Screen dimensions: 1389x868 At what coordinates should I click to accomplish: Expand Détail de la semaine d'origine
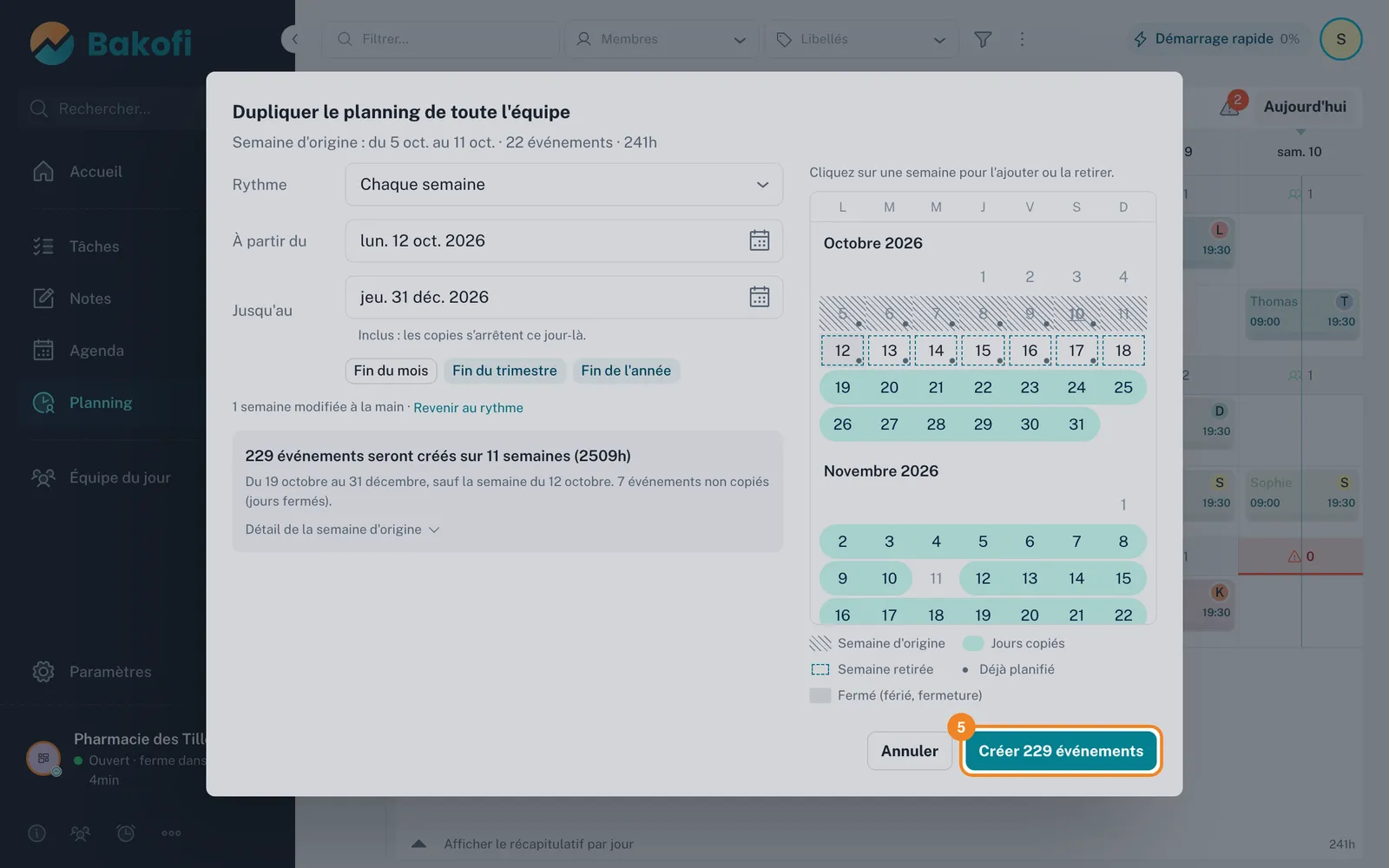342,529
